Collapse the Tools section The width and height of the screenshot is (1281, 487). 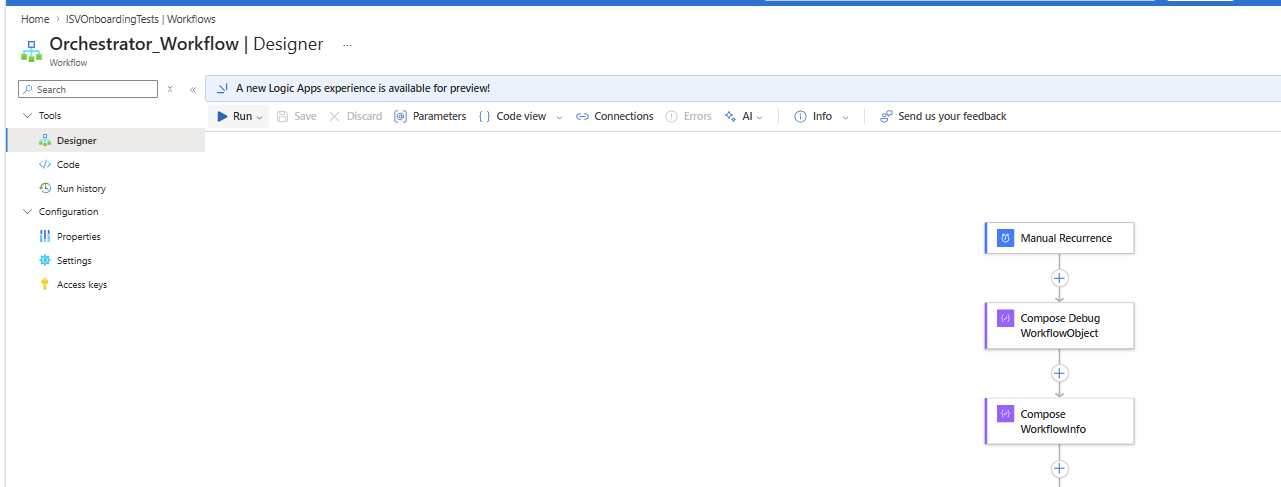coord(27,116)
